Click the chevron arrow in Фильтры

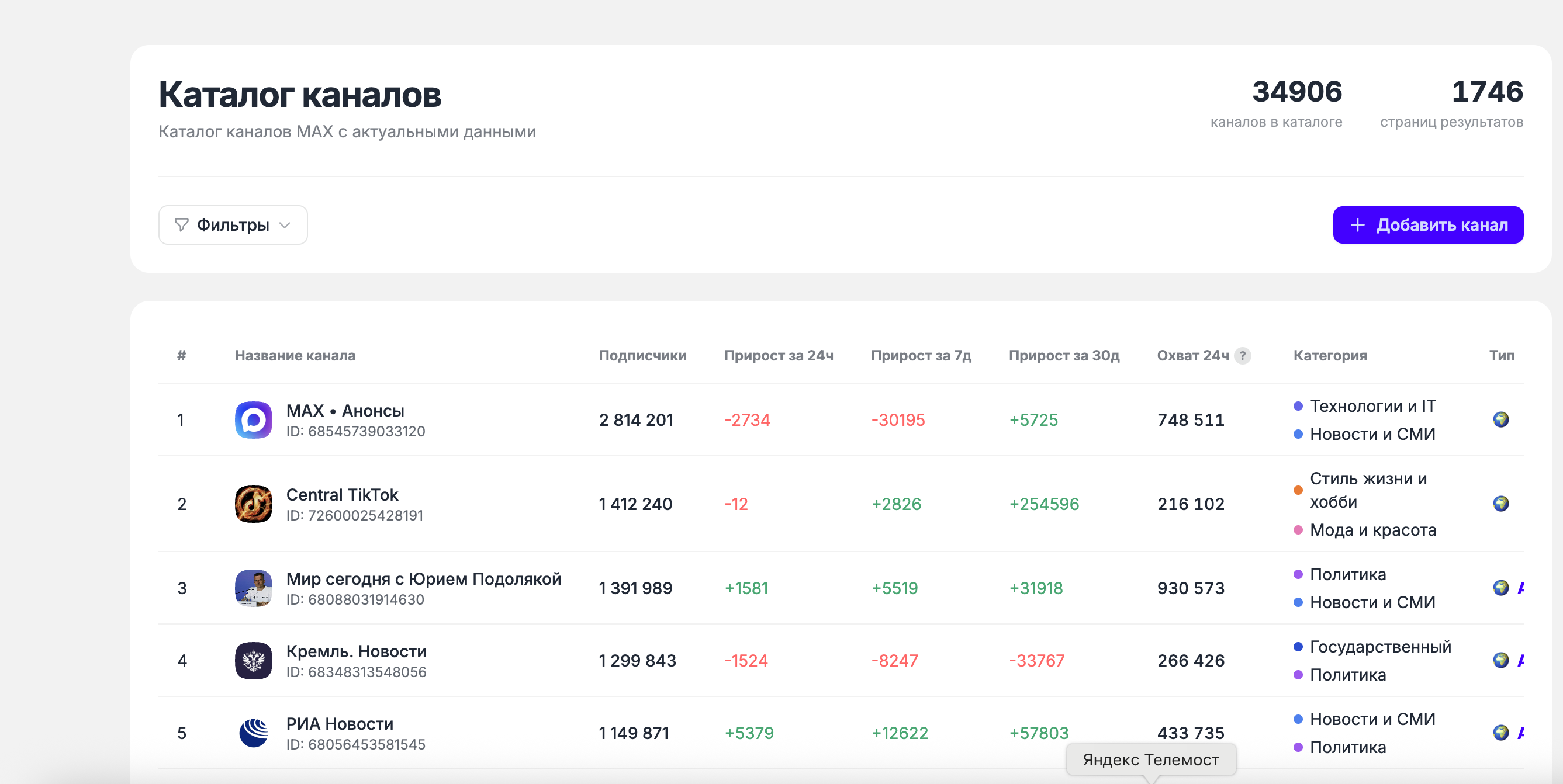tap(285, 225)
